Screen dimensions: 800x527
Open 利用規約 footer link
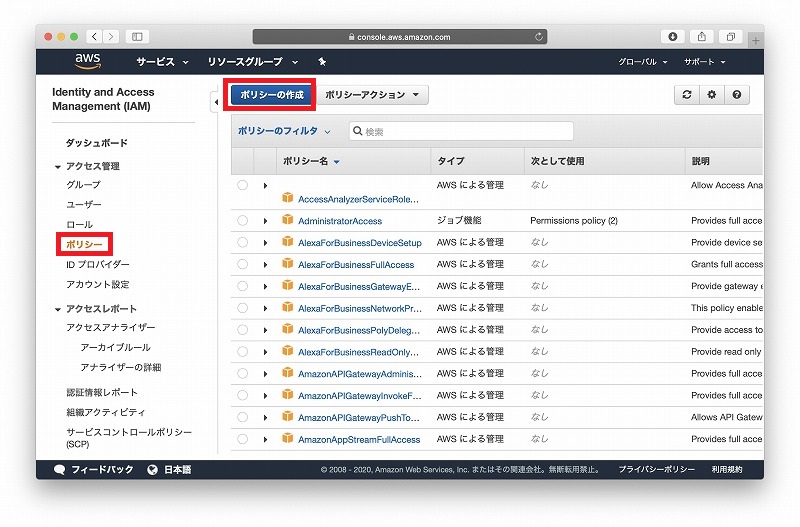click(x=727, y=469)
